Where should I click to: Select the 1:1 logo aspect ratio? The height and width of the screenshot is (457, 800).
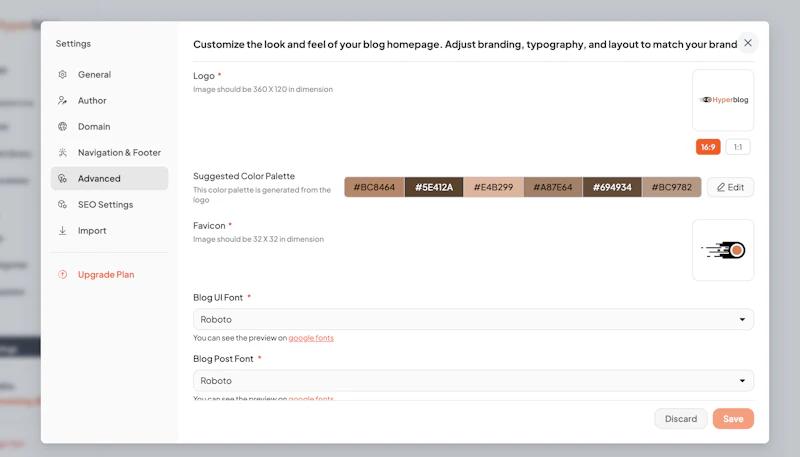(738, 147)
